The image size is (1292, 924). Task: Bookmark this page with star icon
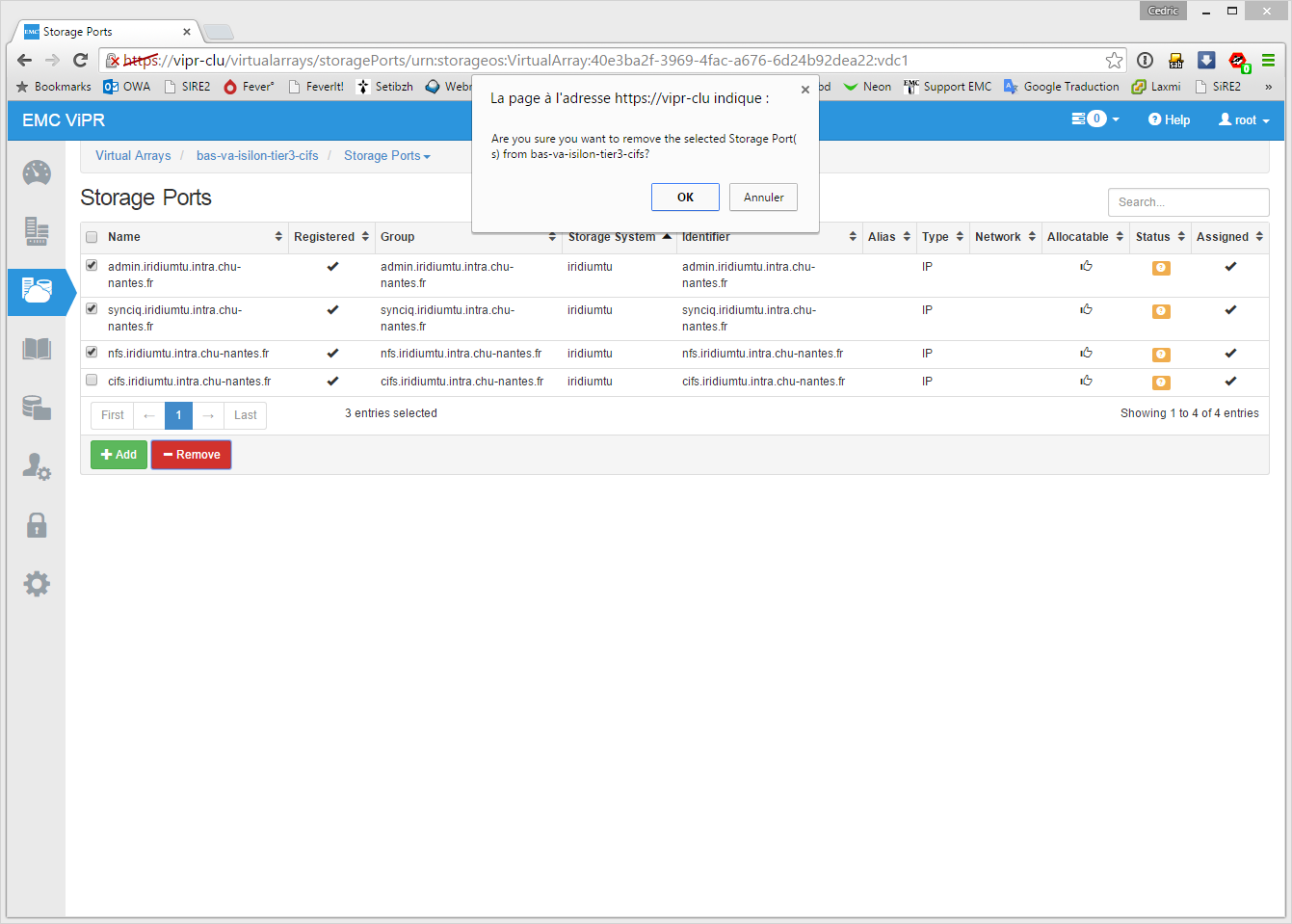coord(1114,61)
